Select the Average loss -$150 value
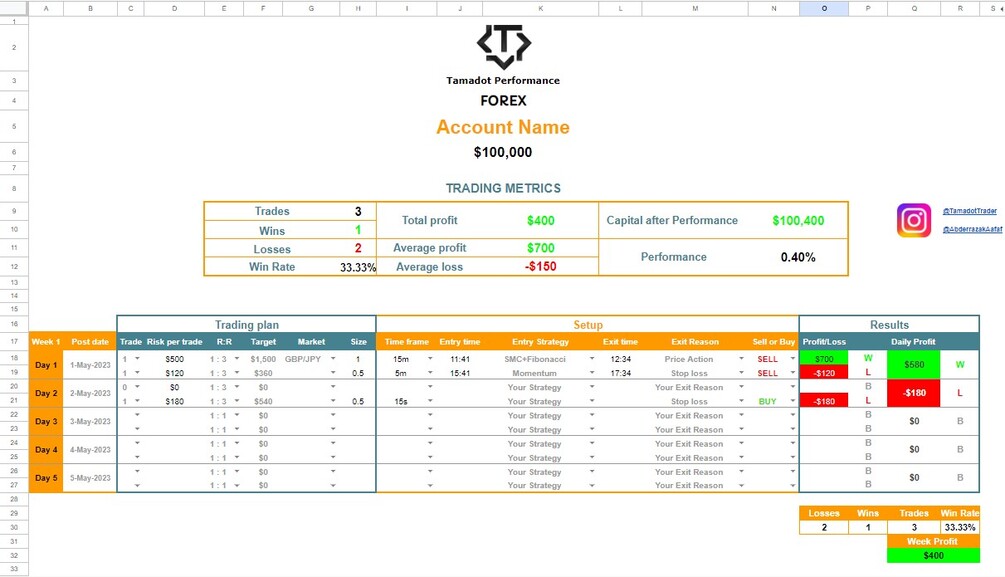 click(x=540, y=267)
